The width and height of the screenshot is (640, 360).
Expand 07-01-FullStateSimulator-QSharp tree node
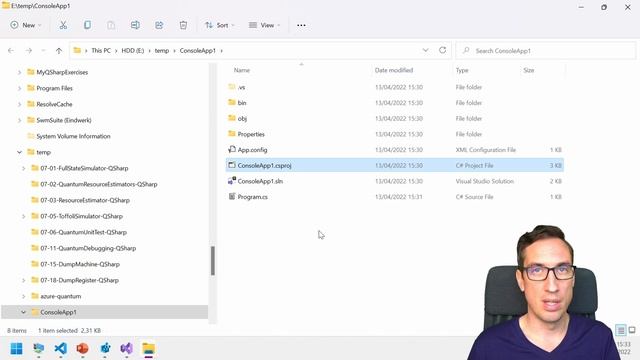(23, 168)
